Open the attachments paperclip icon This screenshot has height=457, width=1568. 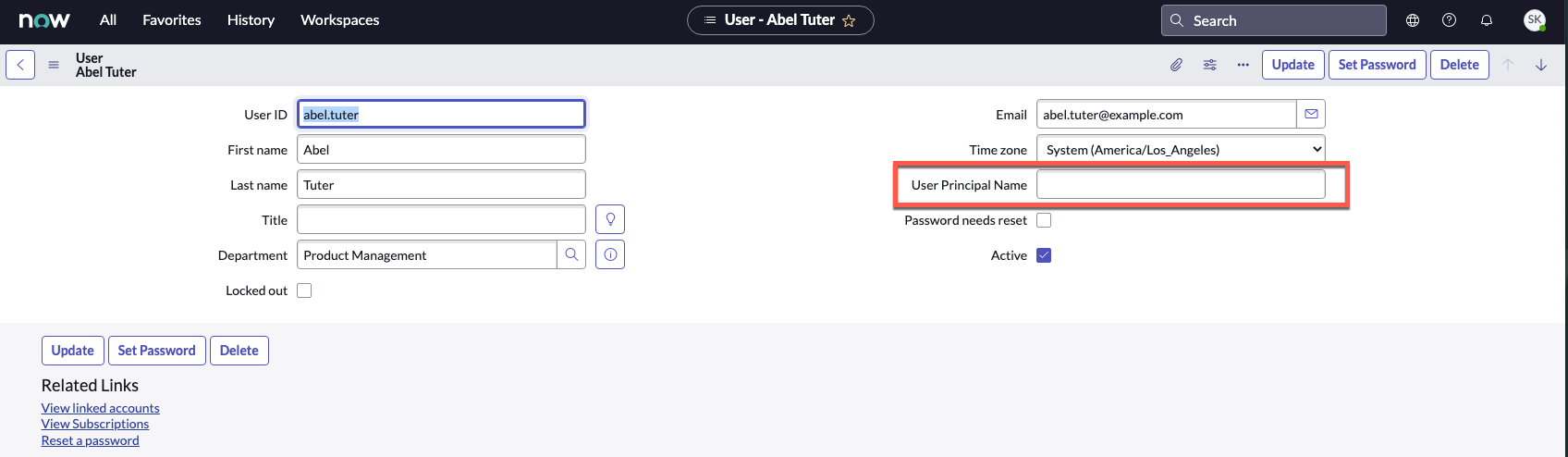pos(1176,65)
